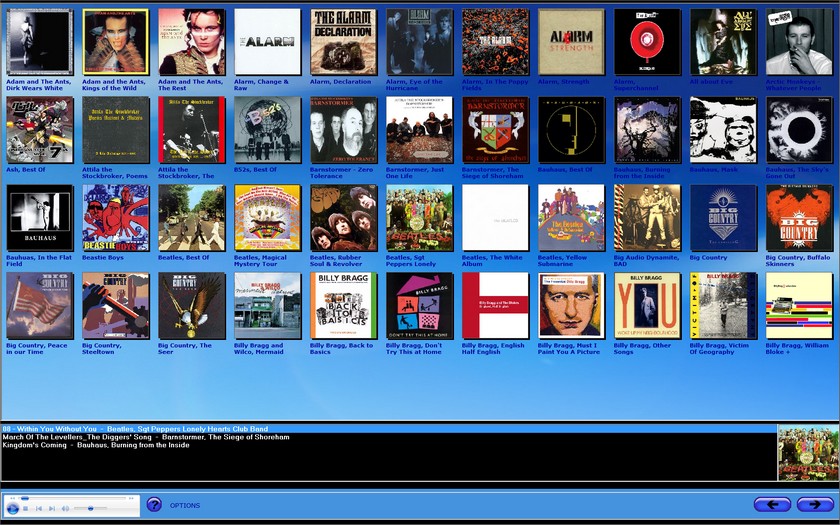Open Arctic Monkeys - Whatever People album
The height and width of the screenshot is (525, 840).
coord(799,42)
